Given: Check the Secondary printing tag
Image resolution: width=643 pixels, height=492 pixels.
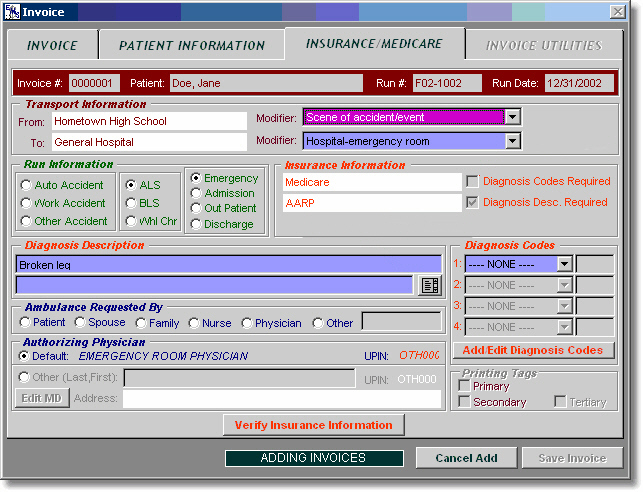Looking at the screenshot, I should (464, 402).
